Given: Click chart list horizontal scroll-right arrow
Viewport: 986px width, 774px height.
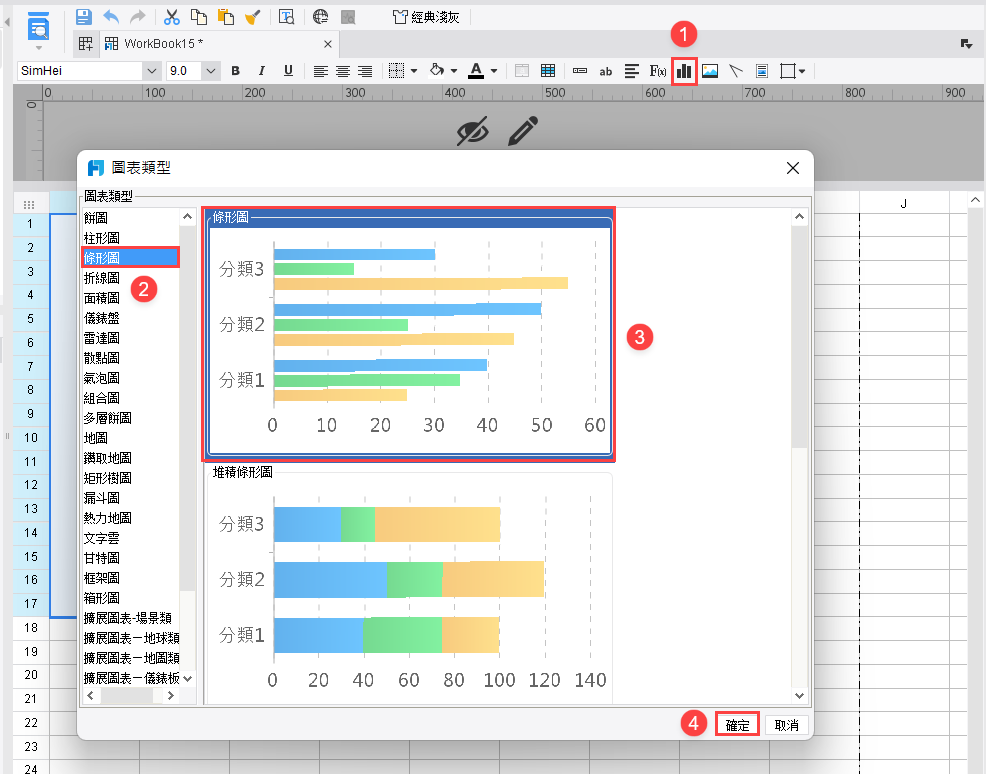Looking at the screenshot, I should point(171,695).
